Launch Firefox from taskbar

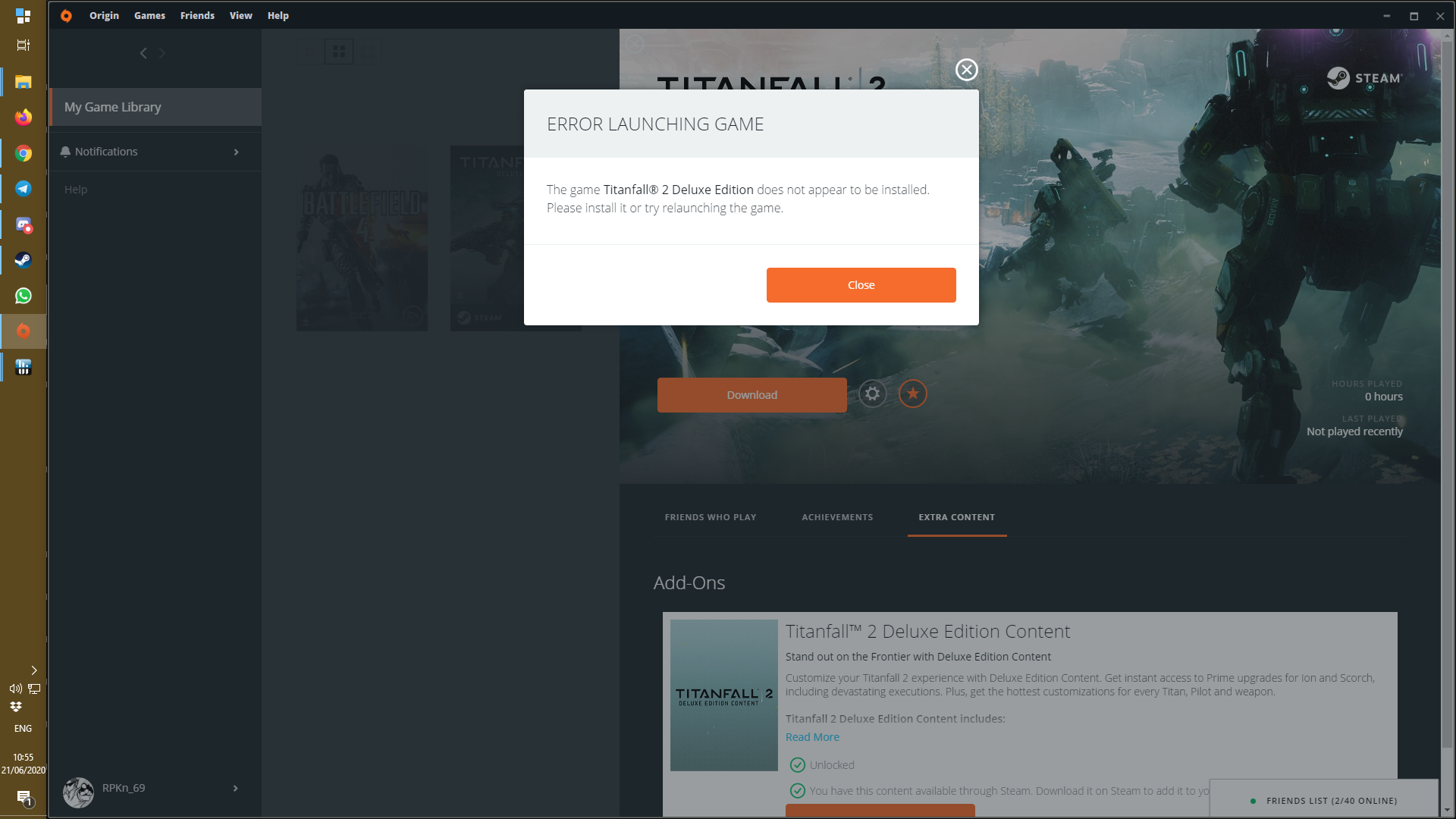point(24,117)
